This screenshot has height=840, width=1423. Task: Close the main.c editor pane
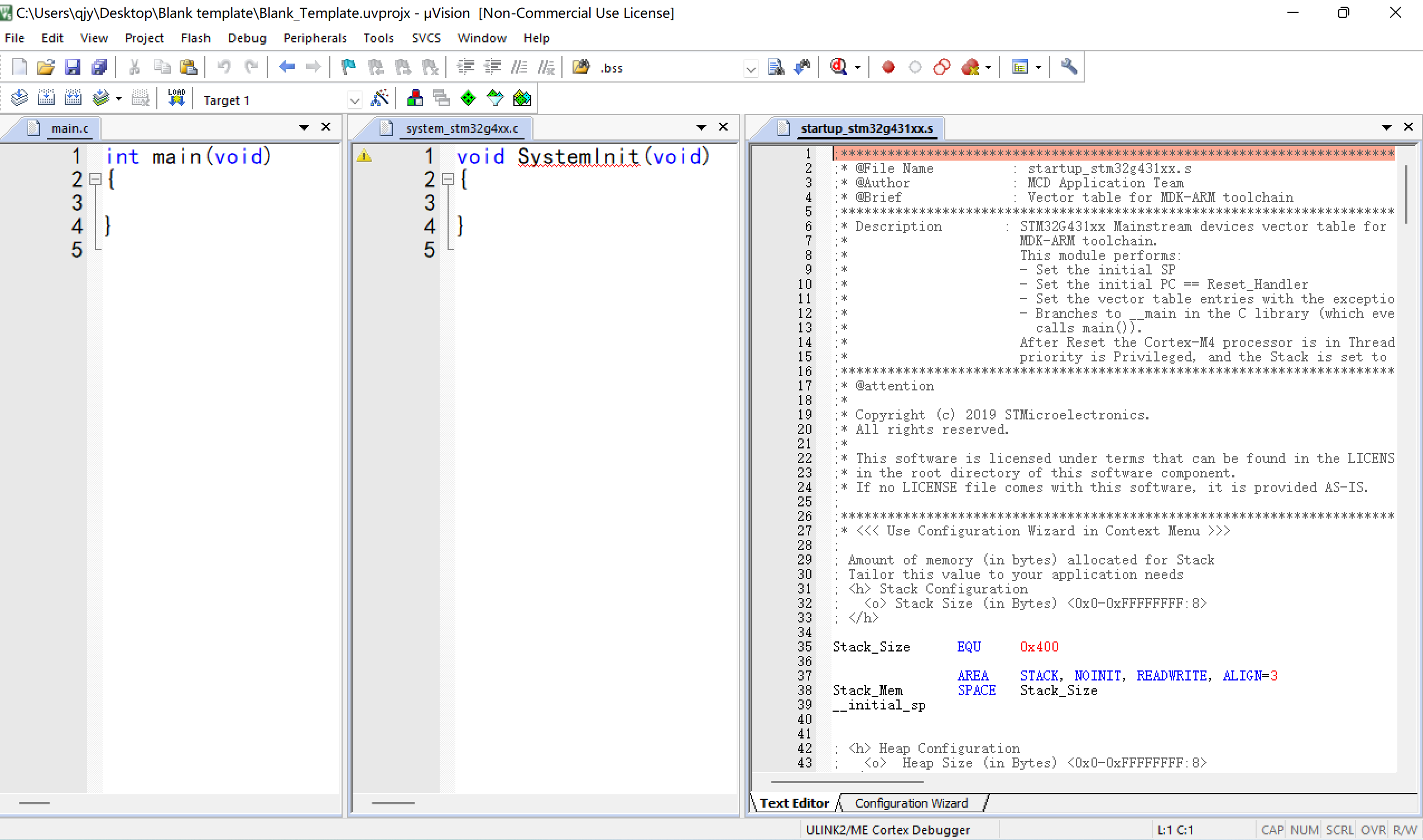325,127
